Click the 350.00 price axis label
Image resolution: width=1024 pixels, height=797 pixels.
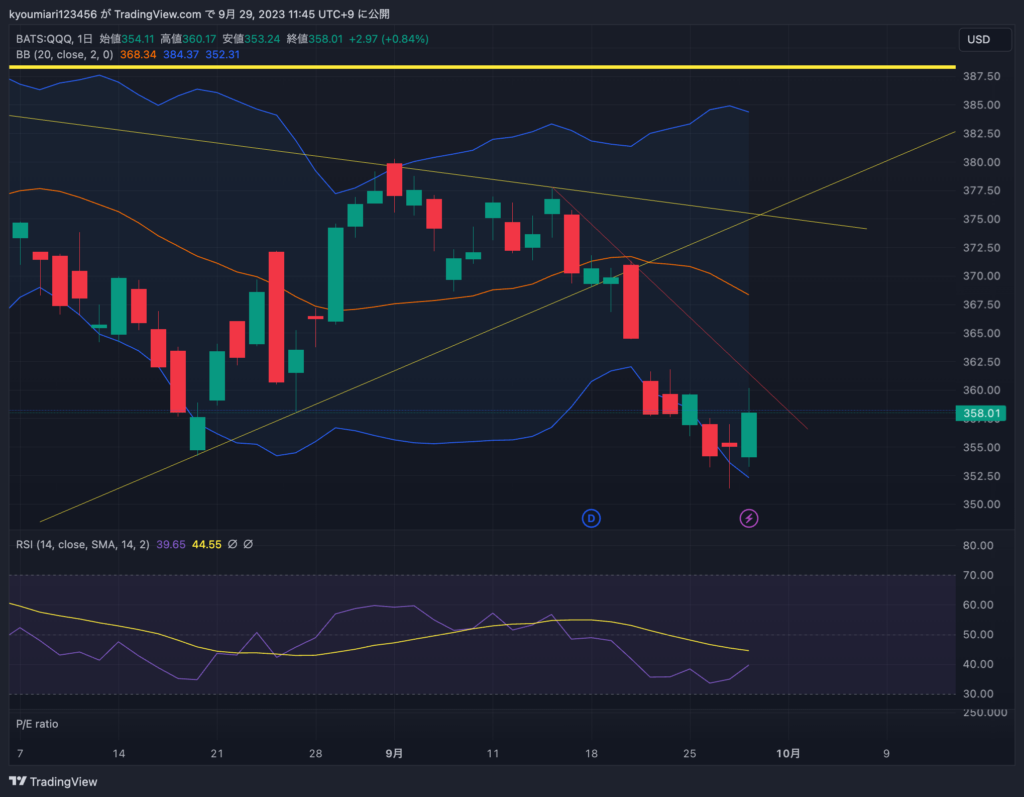[982, 504]
